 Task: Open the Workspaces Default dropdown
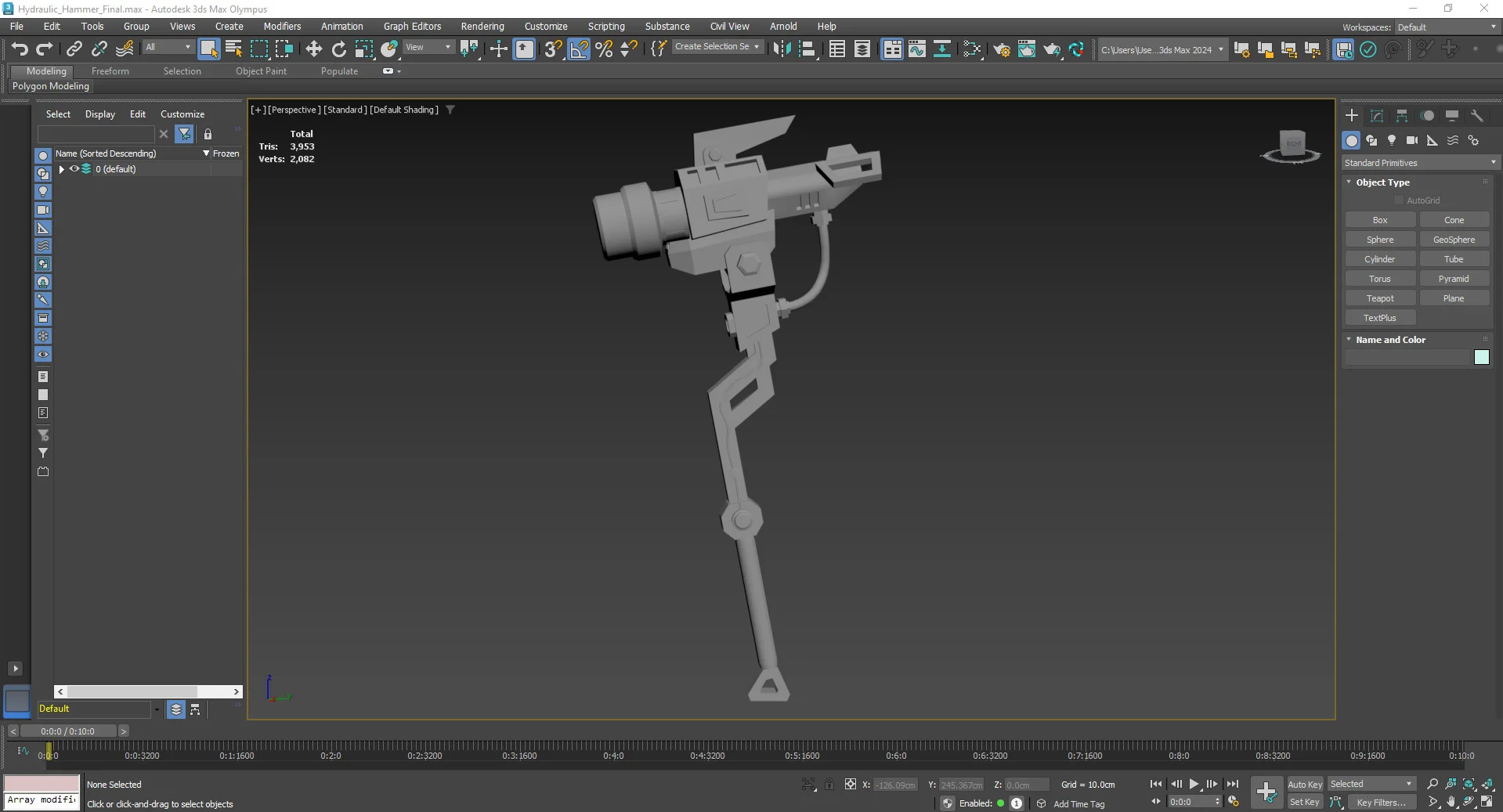point(1447,27)
